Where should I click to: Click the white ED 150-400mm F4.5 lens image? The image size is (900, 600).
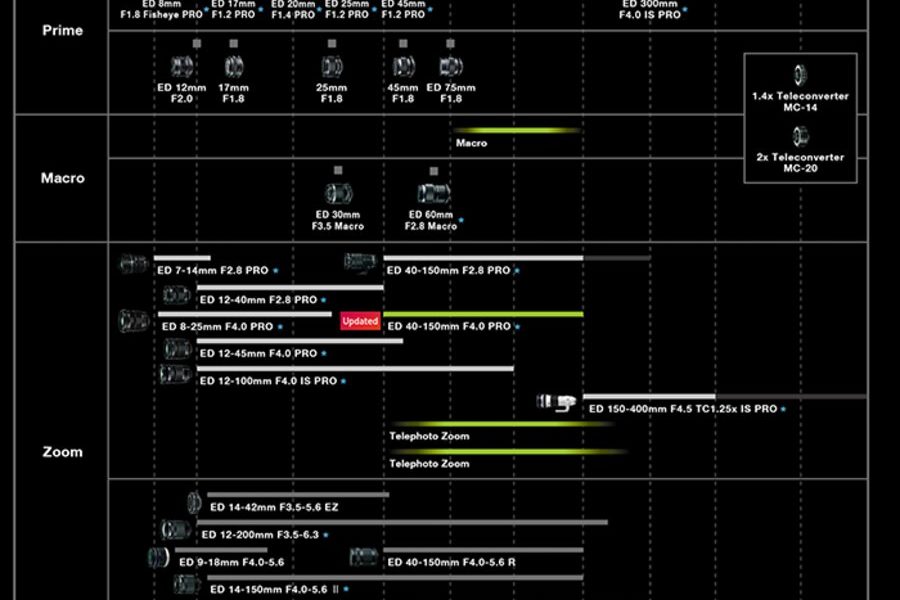click(x=556, y=402)
